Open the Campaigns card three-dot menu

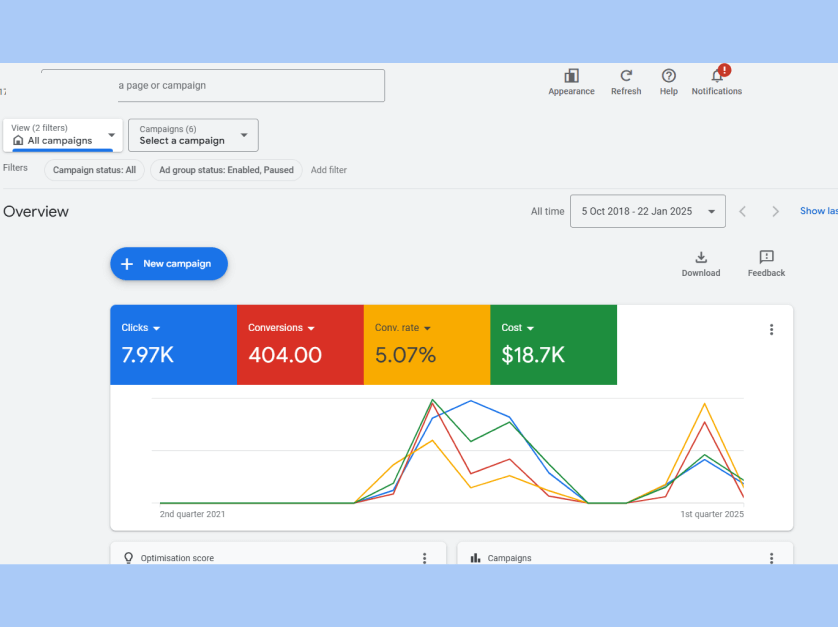[771, 558]
